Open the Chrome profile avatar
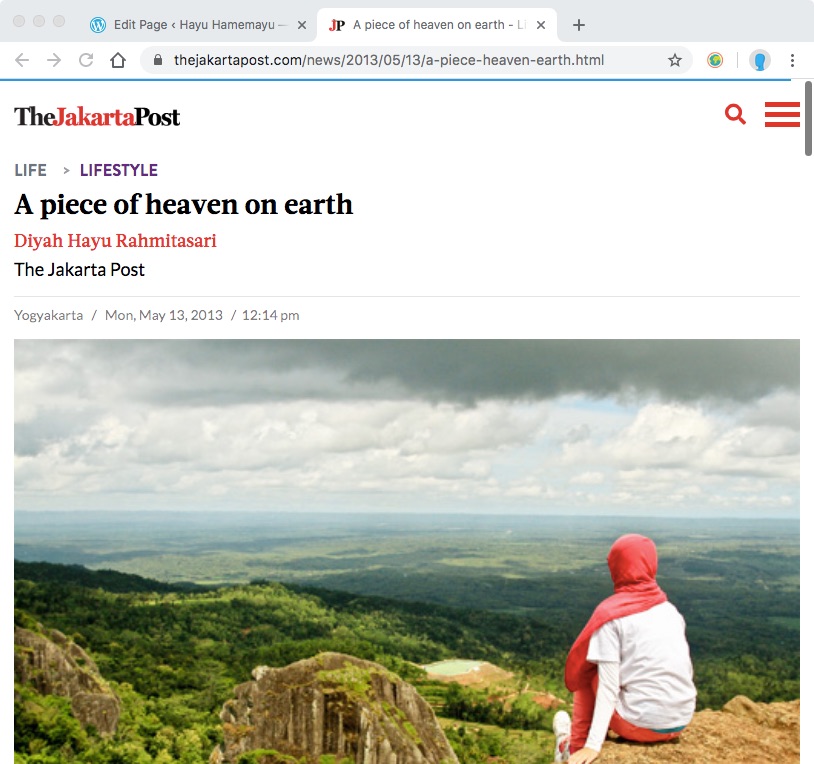The image size is (814, 764). [x=760, y=60]
